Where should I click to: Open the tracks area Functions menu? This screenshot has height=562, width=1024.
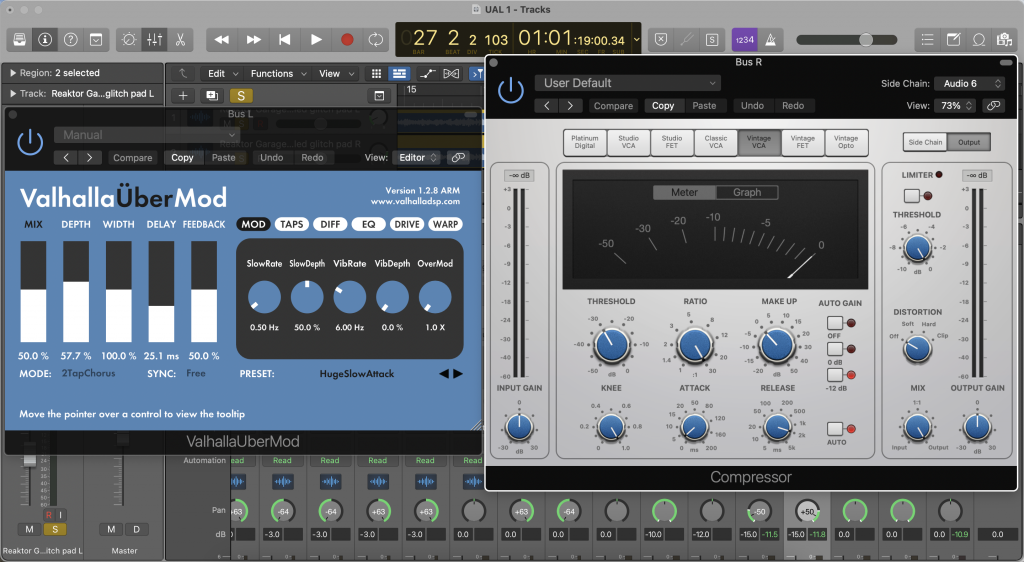click(278, 74)
